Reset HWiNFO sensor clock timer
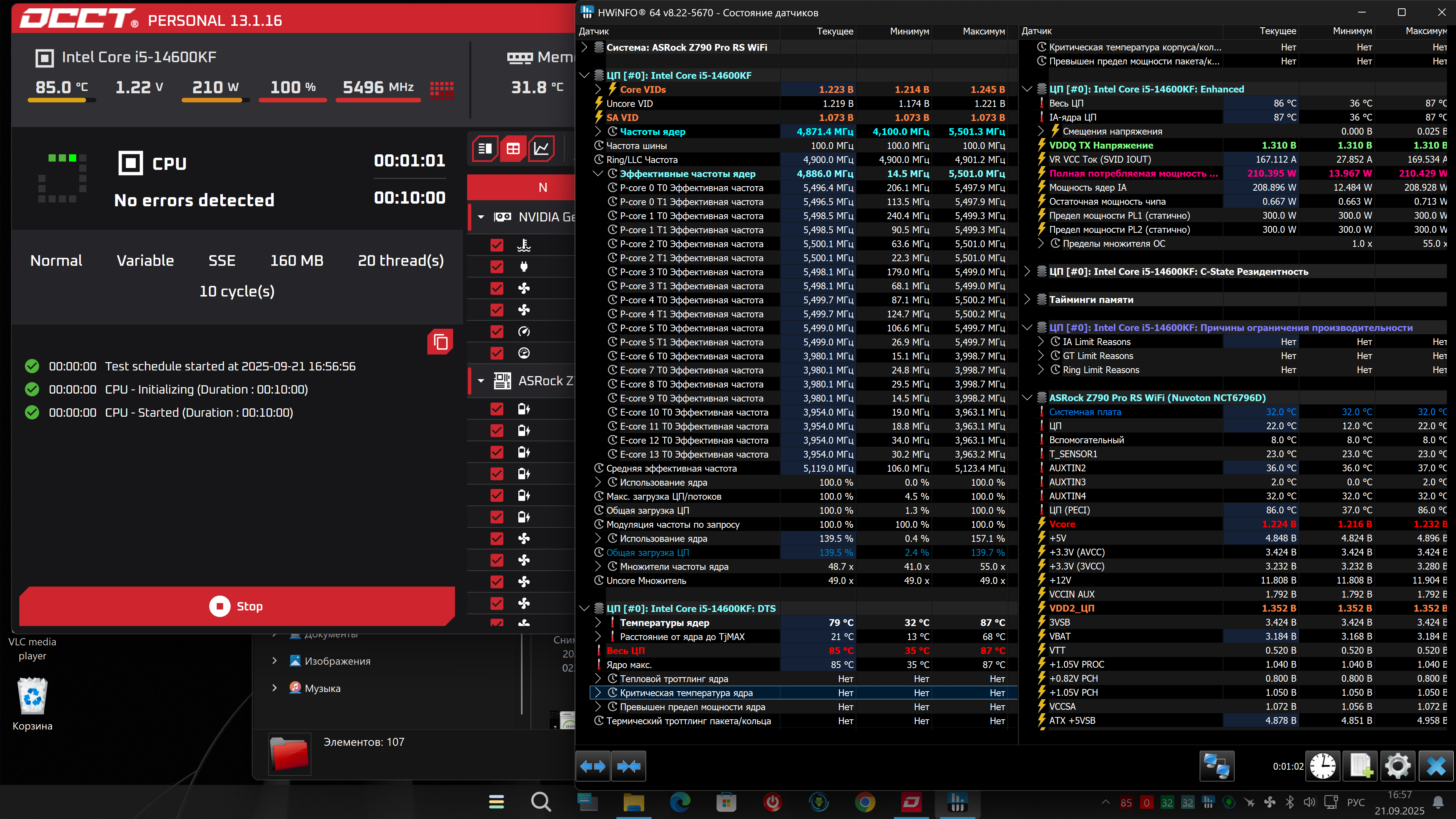This screenshot has height=819, width=1456. (x=1323, y=766)
